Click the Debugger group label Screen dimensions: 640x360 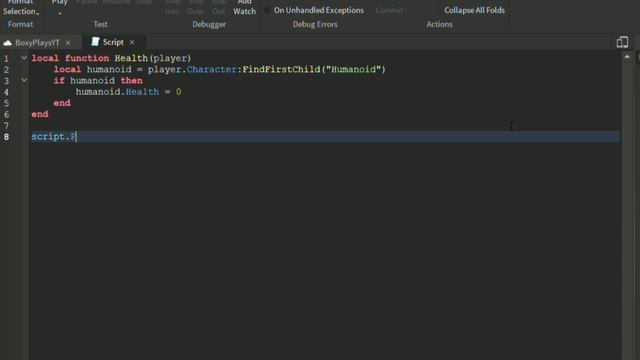click(x=209, y=24)
